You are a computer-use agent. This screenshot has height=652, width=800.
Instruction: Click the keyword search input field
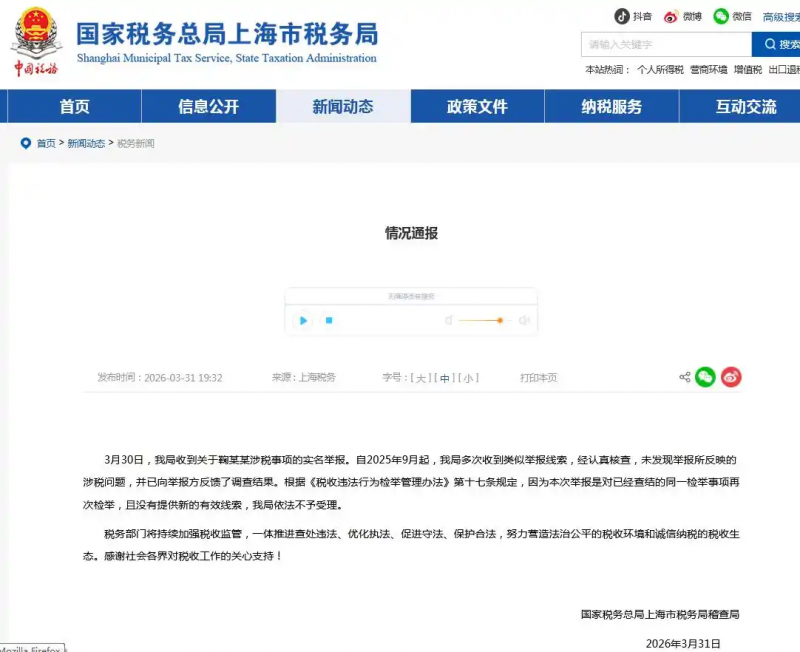pos(660,44)
